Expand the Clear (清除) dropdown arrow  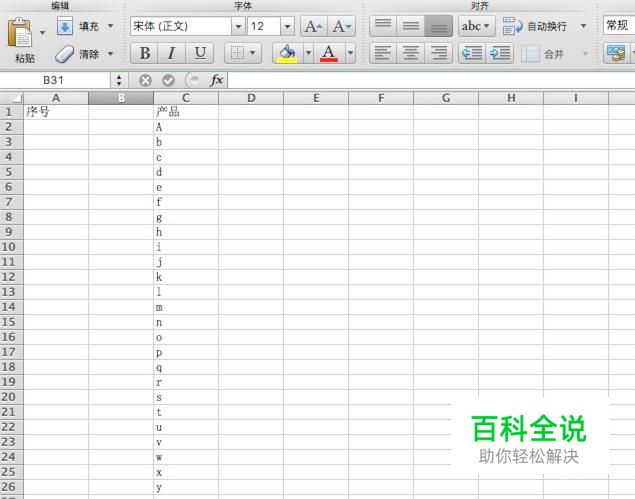[110, 53]
